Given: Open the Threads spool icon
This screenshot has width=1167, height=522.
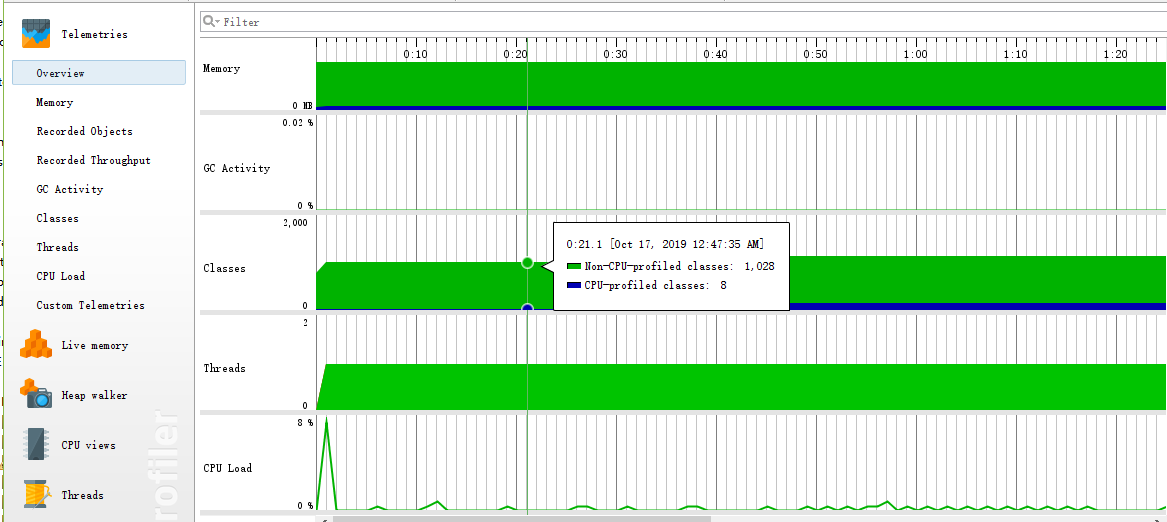Looking at the screenshot, I should point(36,494).
